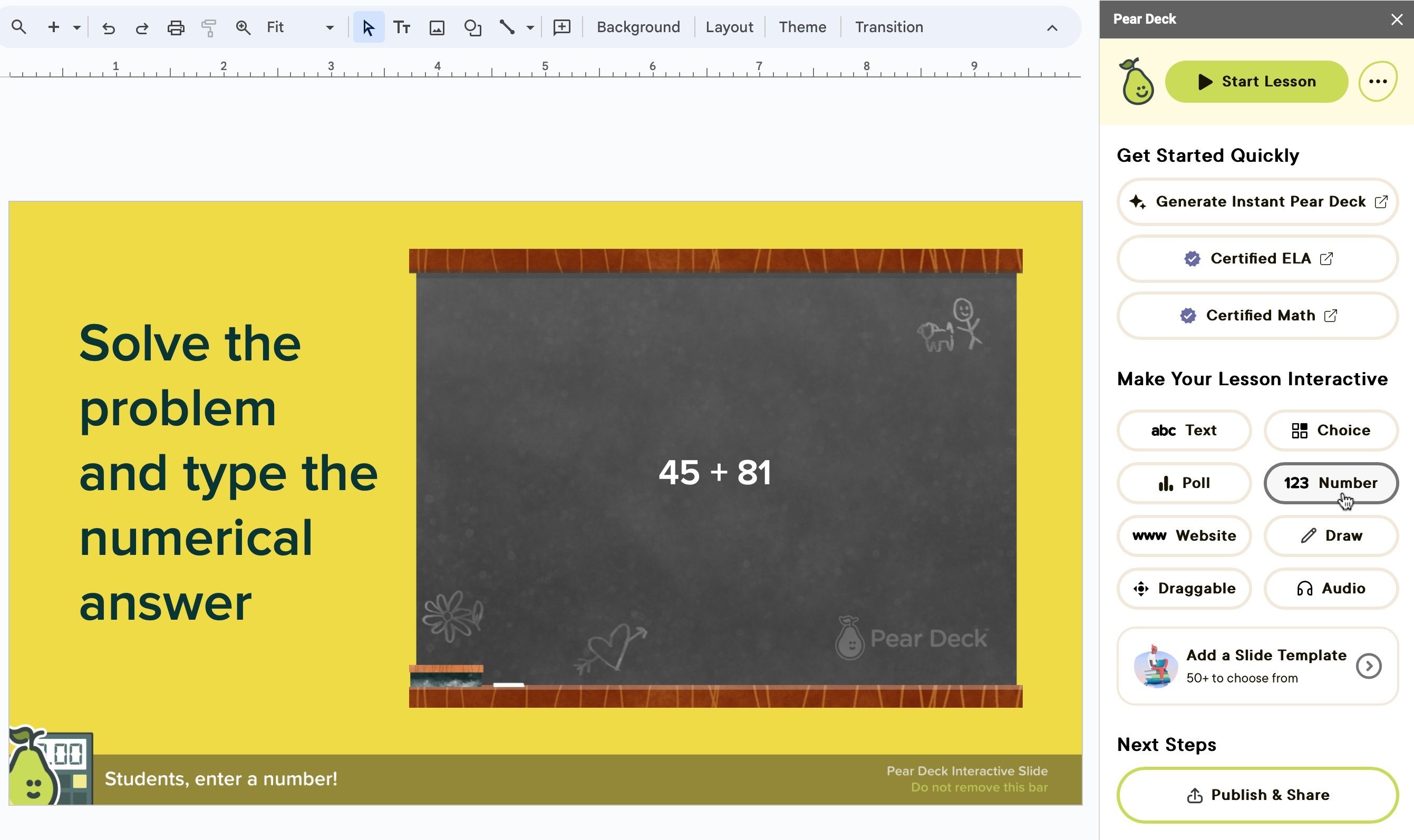
Task: Close the Pear Deck sidebar
Action: tap(1397, 19)
